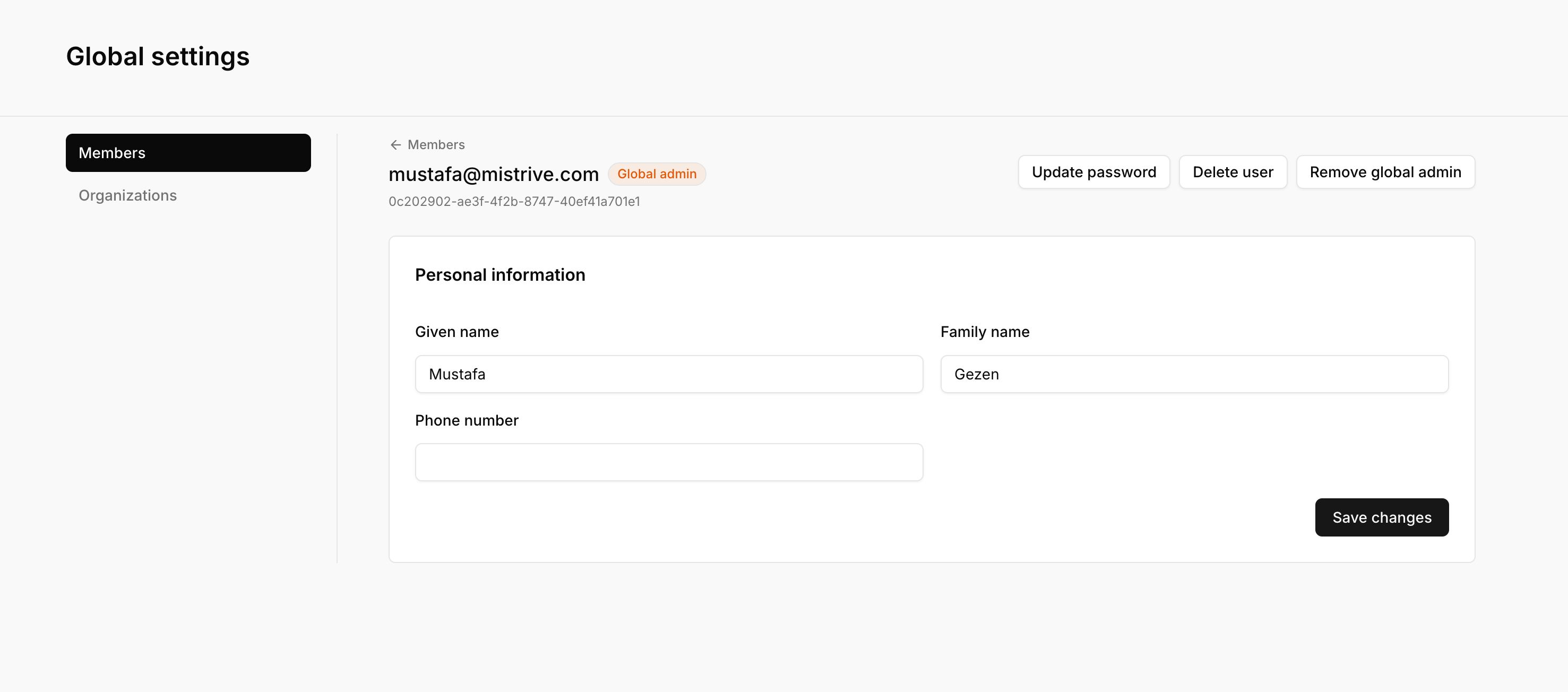
Task: Click the user ID below the email
Action: tap(514, 201)
